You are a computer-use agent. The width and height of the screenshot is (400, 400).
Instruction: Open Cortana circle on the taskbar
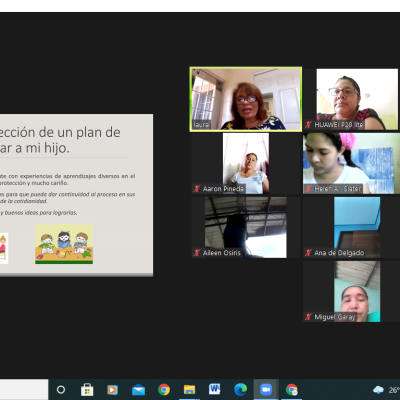click(61, 389)
